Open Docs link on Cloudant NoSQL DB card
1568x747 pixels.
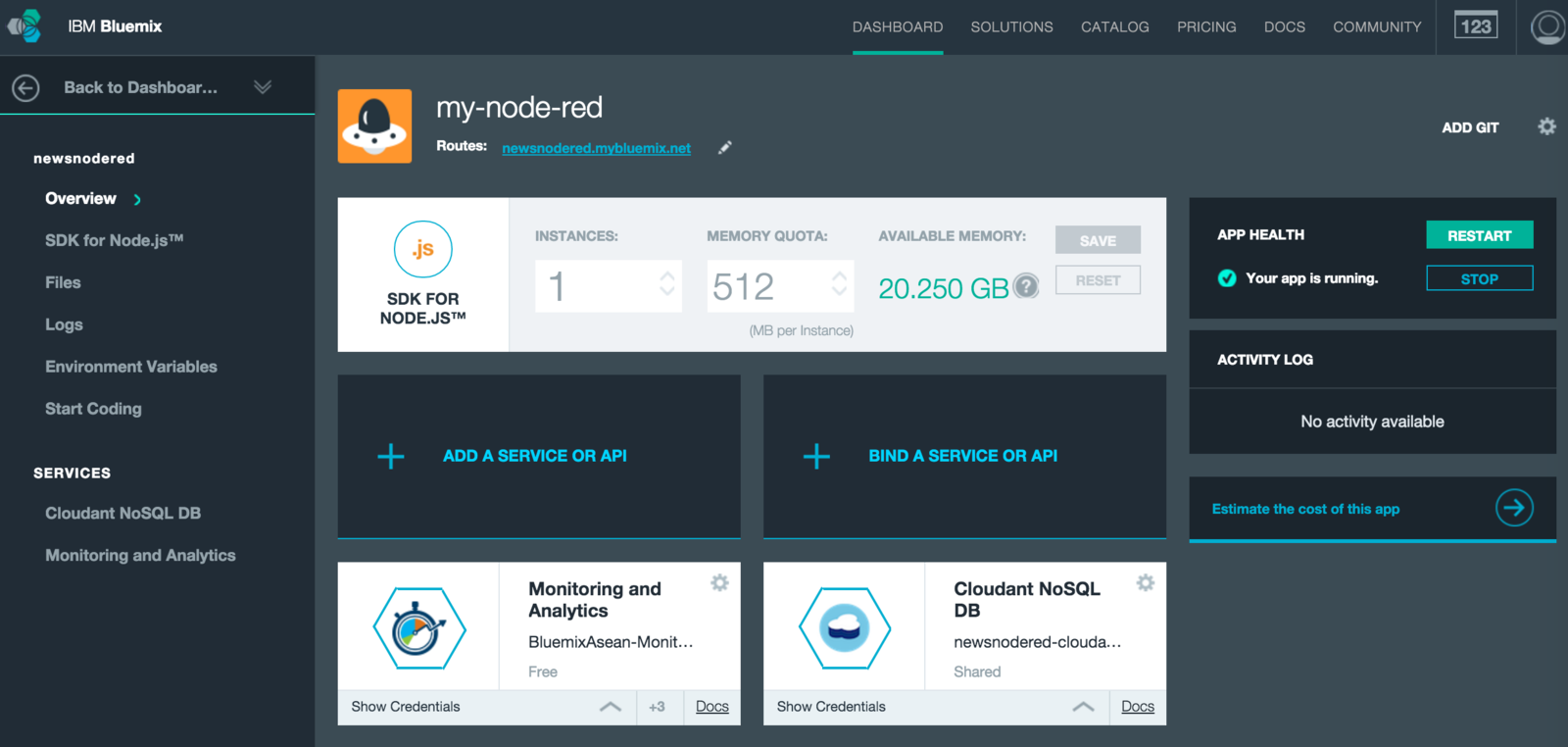click(x=1138, y=707)
